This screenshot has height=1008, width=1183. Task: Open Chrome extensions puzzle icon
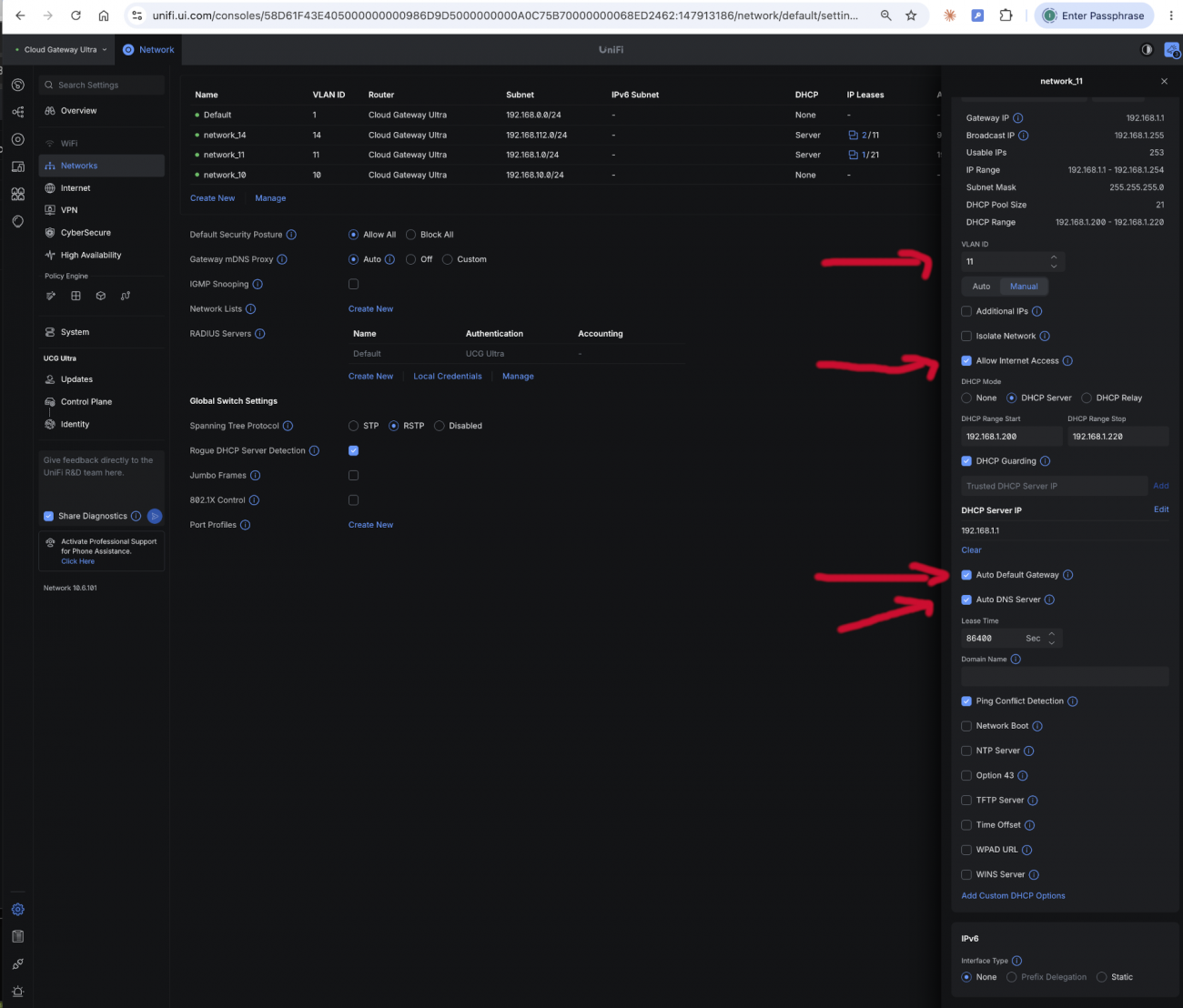pos(1006,15)
